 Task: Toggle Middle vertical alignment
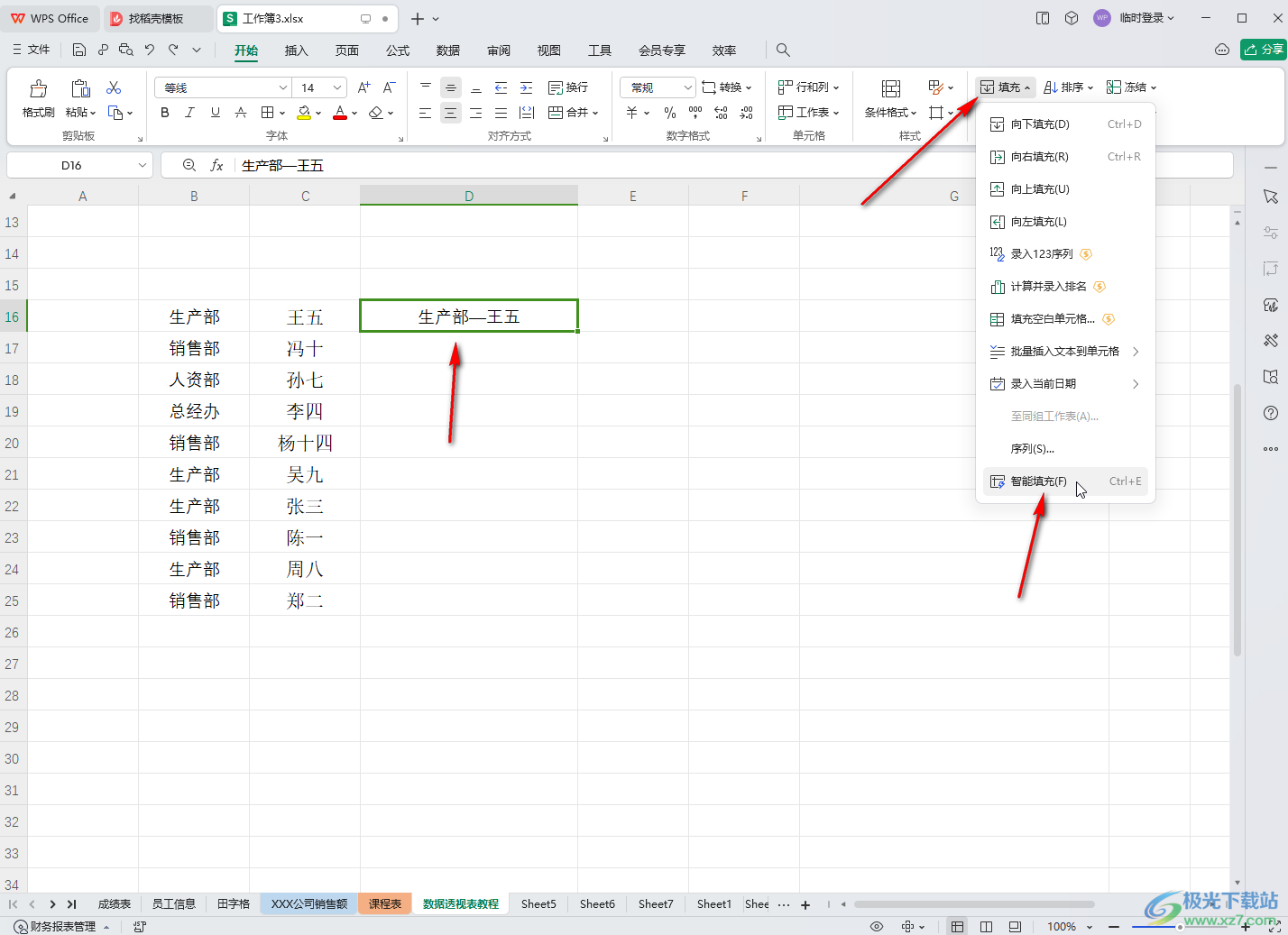click(x=450, y=87)
